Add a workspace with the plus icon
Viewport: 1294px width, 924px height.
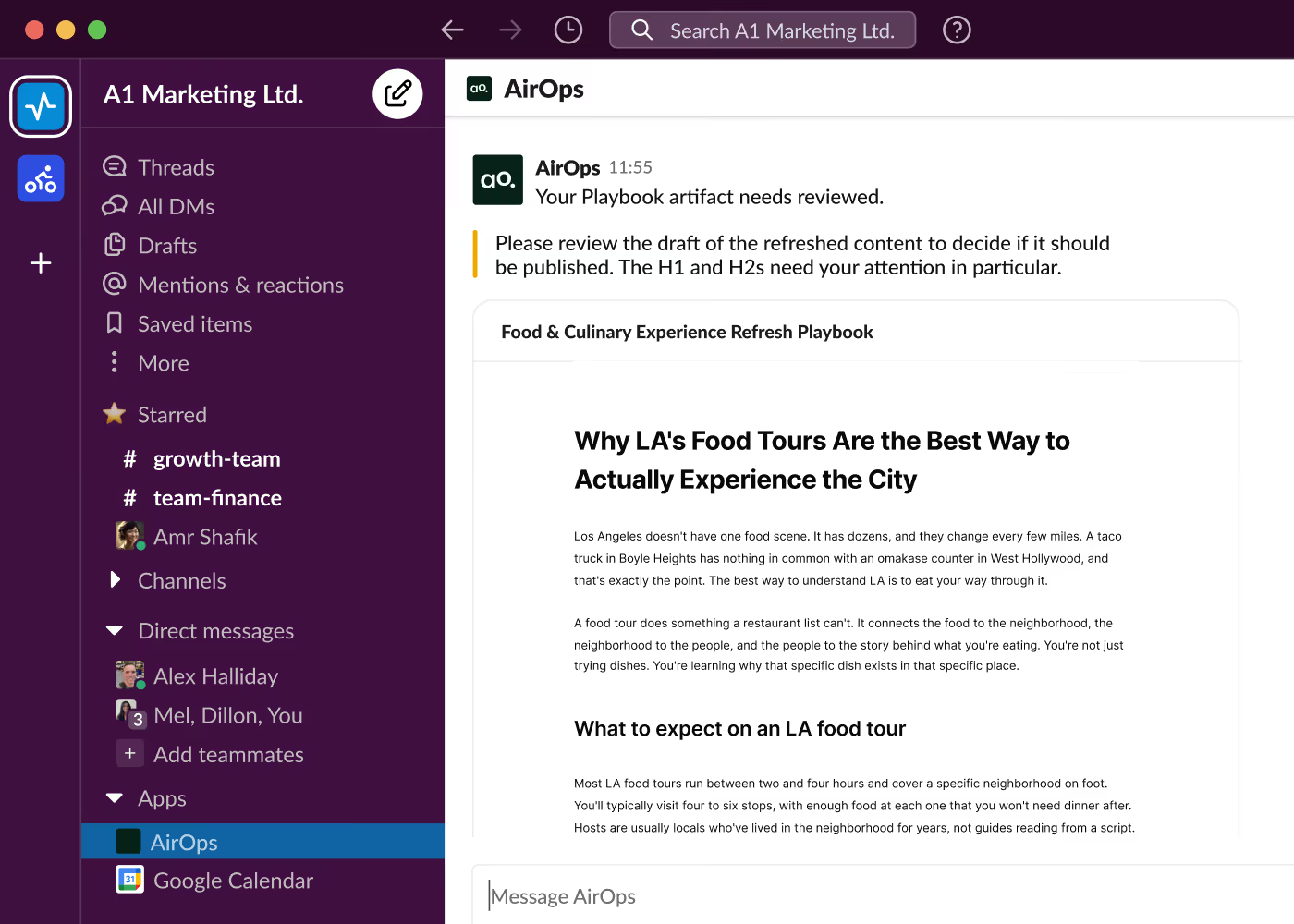click(41, 263)
